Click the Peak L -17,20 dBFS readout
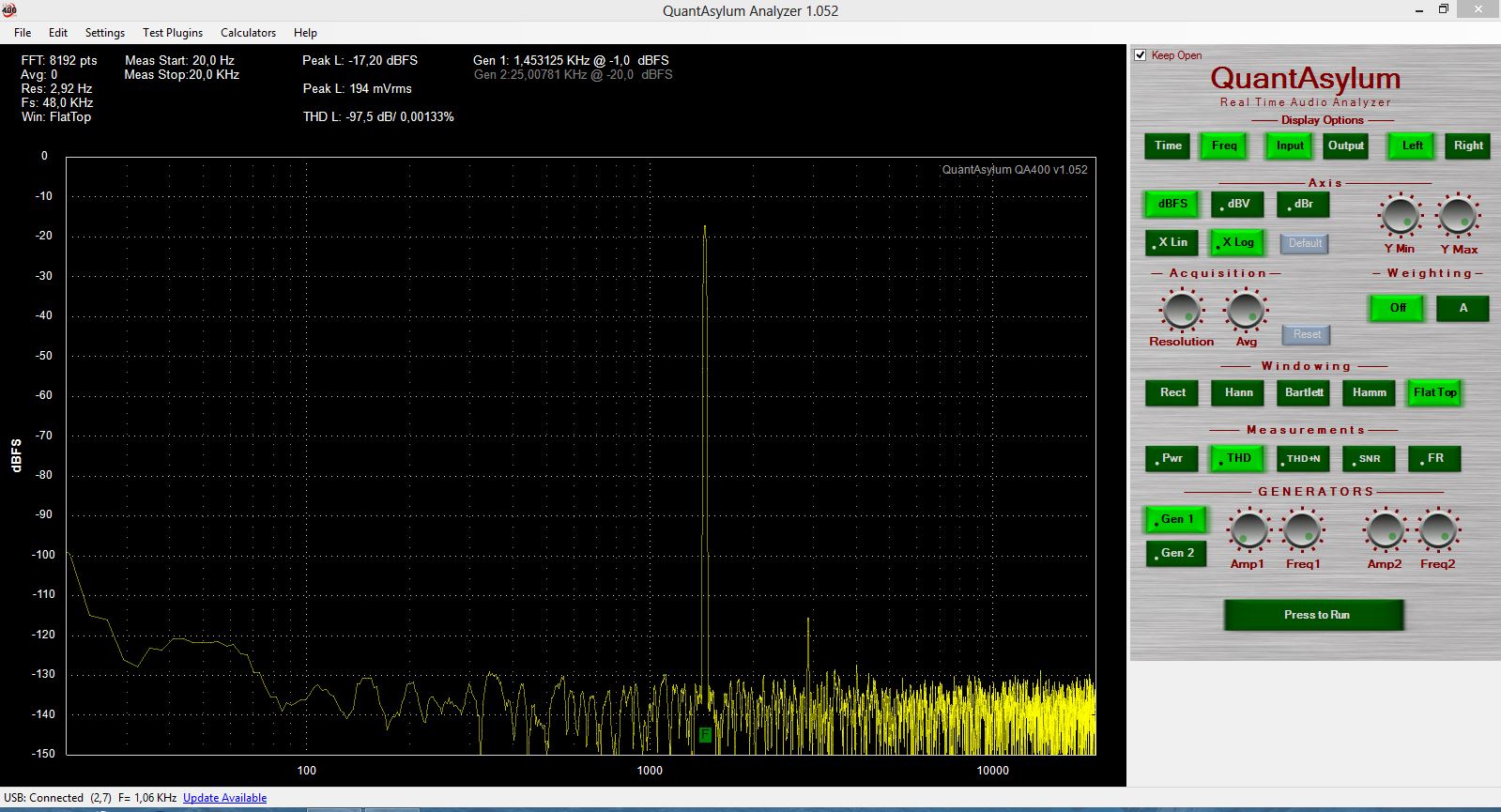1501x812 pixels. [360, 60]
